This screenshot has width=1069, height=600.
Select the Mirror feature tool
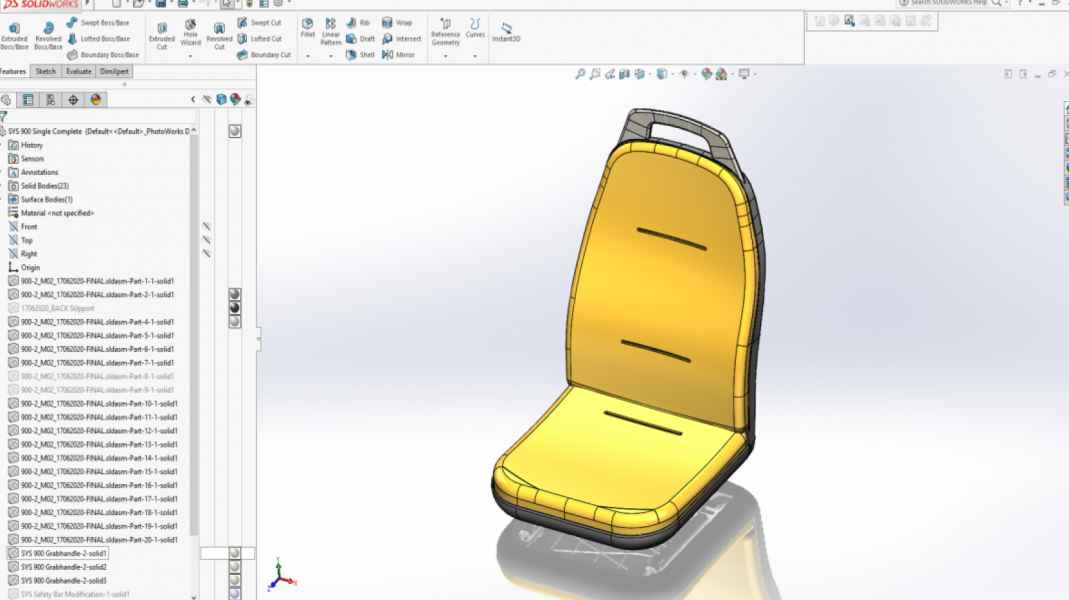tap(398, 55)
